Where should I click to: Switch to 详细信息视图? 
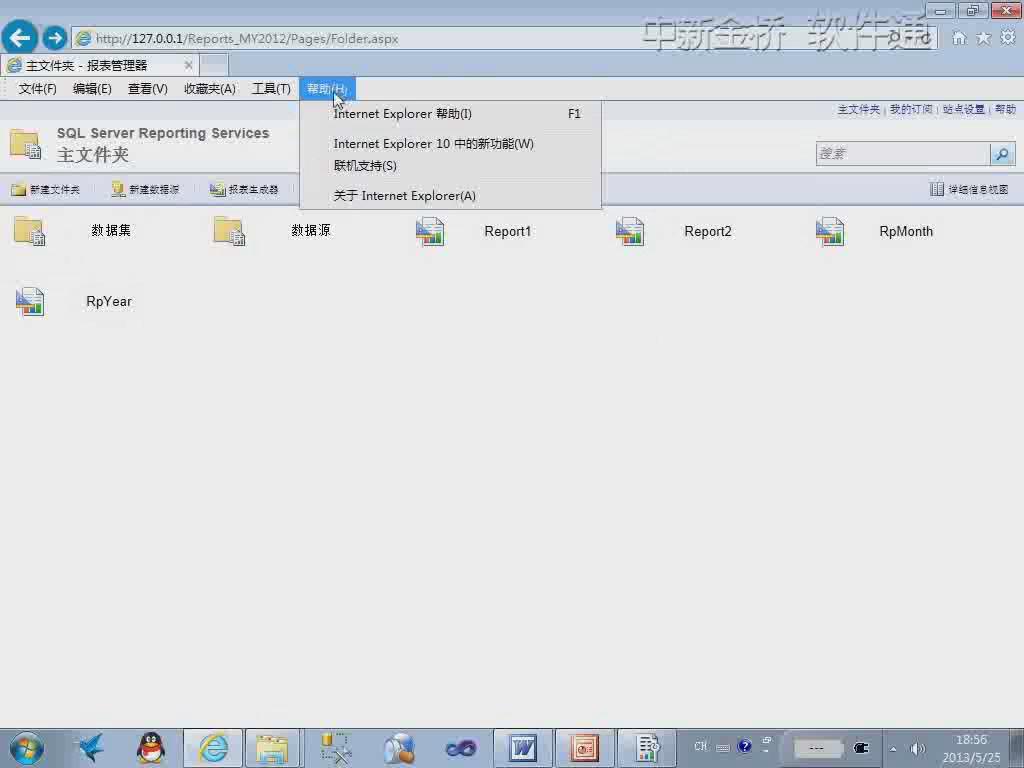[969, 189]
